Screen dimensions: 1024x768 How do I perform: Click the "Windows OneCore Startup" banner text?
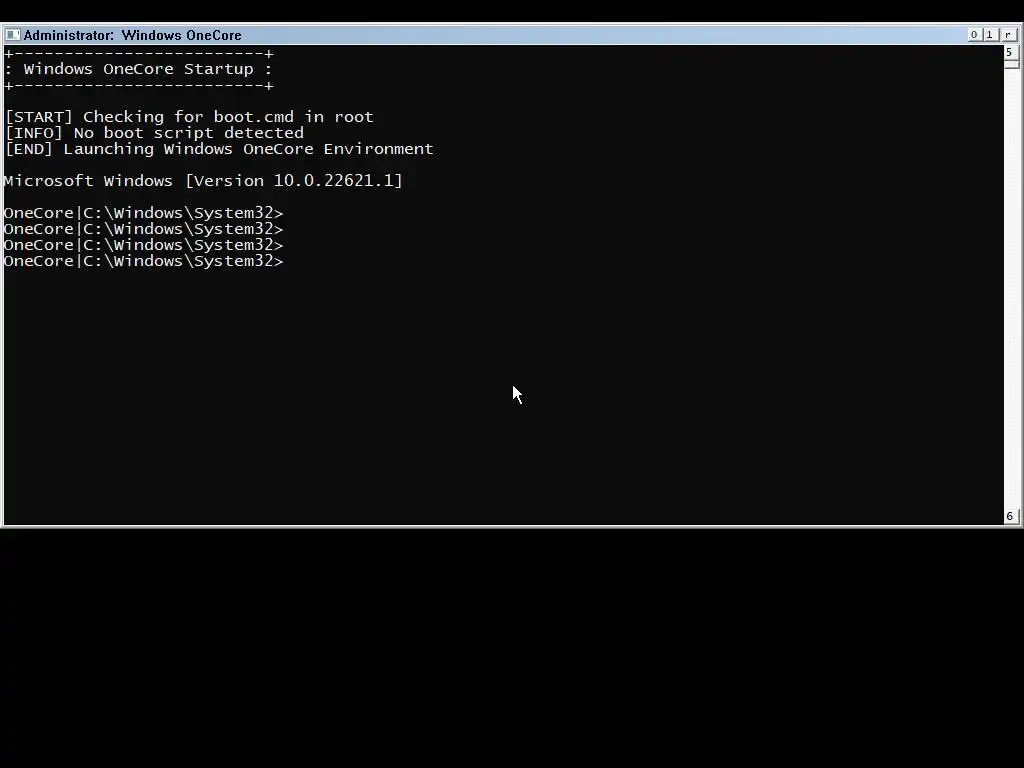138,69
